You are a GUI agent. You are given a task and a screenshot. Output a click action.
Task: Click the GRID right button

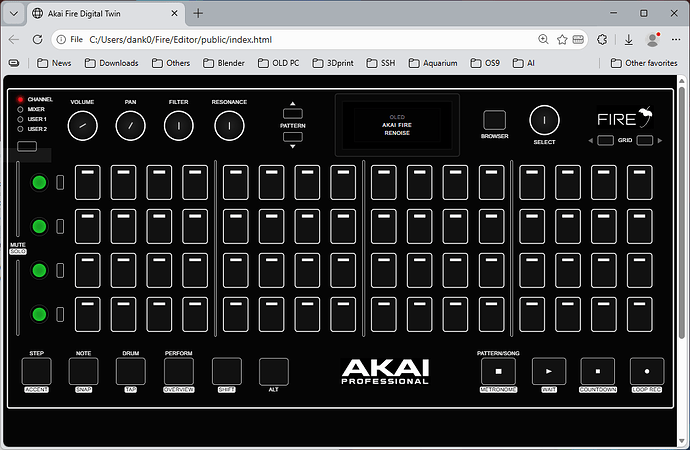pyautogui.click(x=645, y=141)
